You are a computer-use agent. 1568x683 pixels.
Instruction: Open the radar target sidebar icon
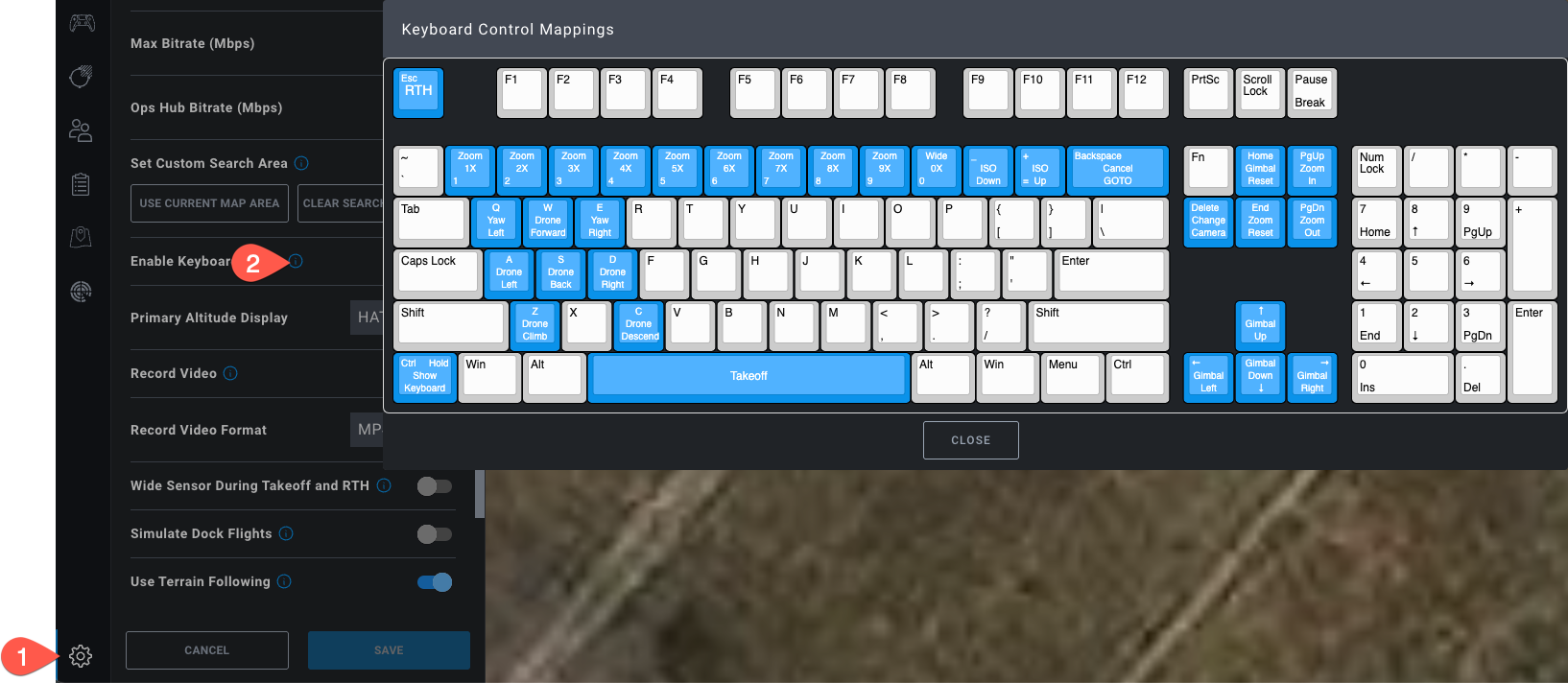click(x=81, y=292)
